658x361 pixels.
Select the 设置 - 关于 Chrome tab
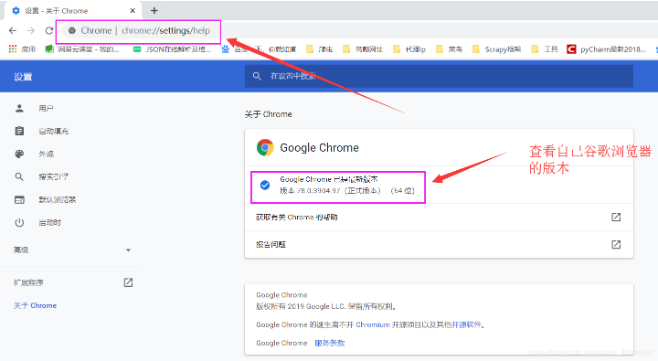click(73, 10)
